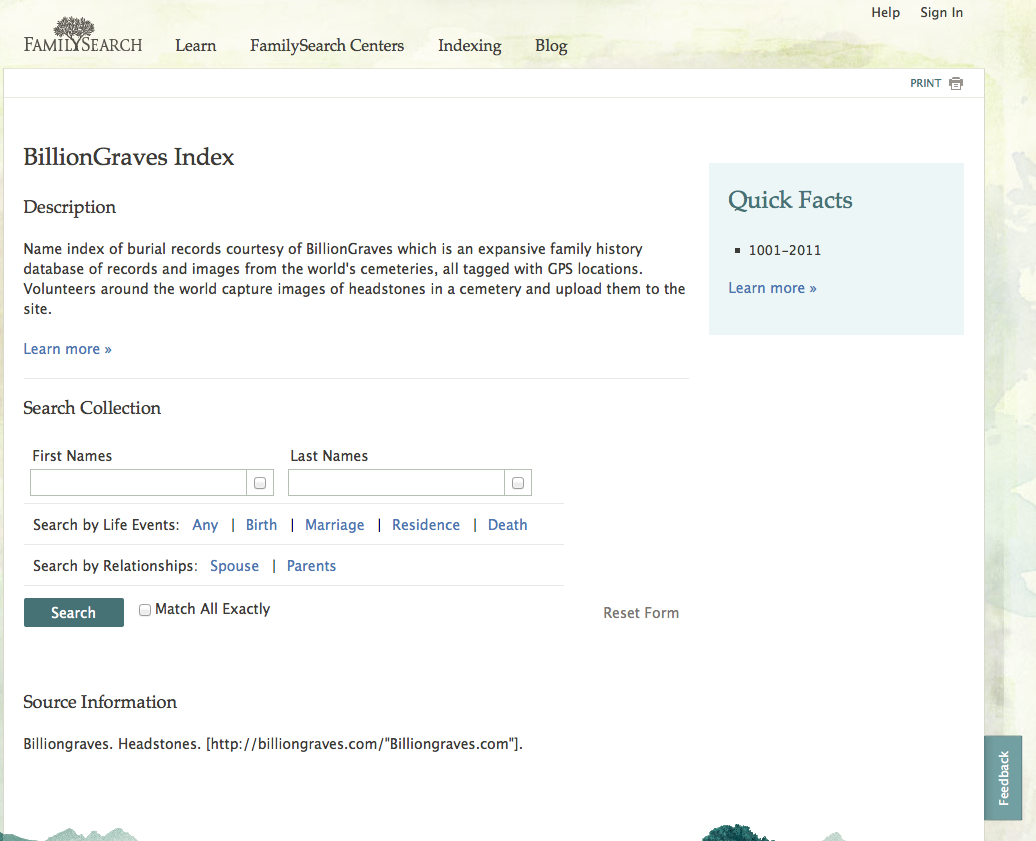This screenshot has width=1036, height=841.
Task: Click the FamilySearch tree logo
Action: pos(83,35)
